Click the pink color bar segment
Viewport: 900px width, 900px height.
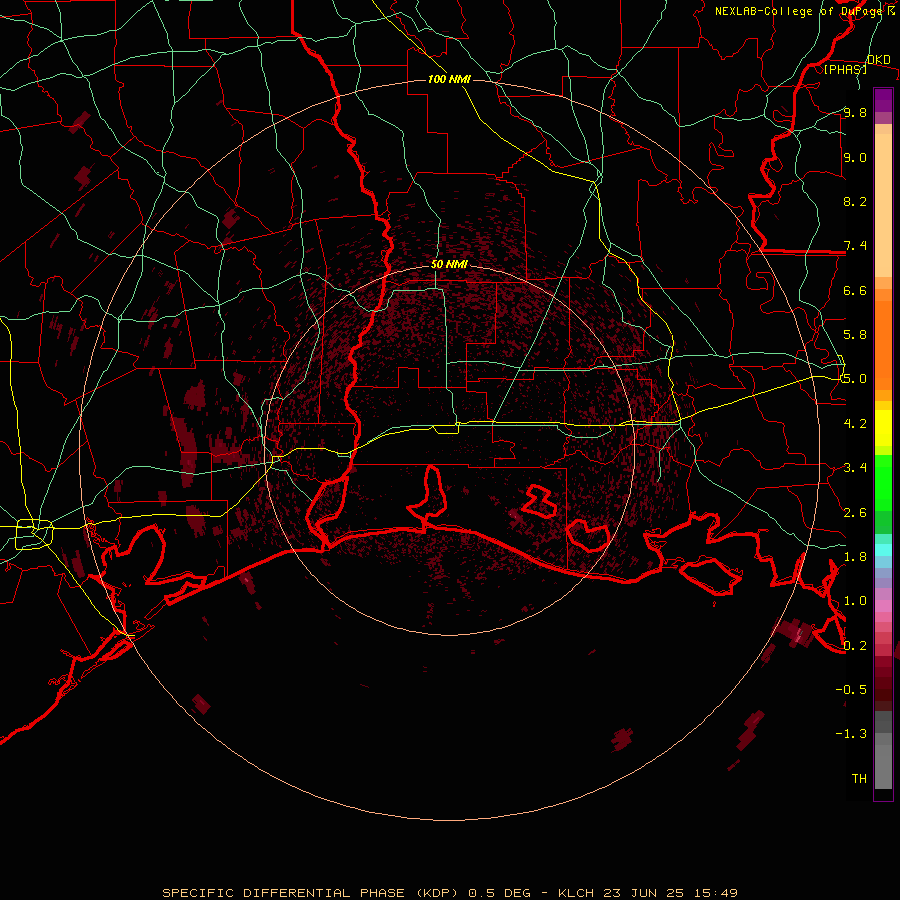[883, 606]
